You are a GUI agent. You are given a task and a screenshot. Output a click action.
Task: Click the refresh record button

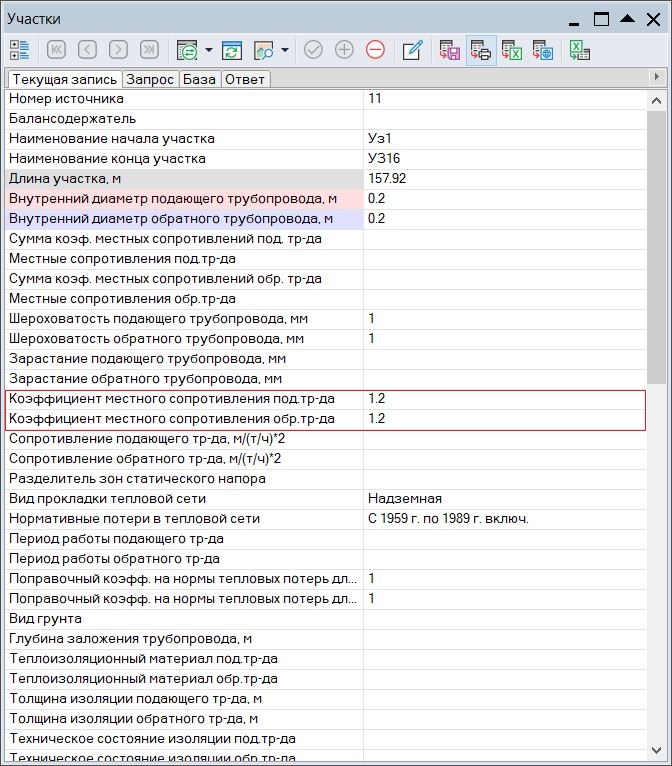(232, 49)
